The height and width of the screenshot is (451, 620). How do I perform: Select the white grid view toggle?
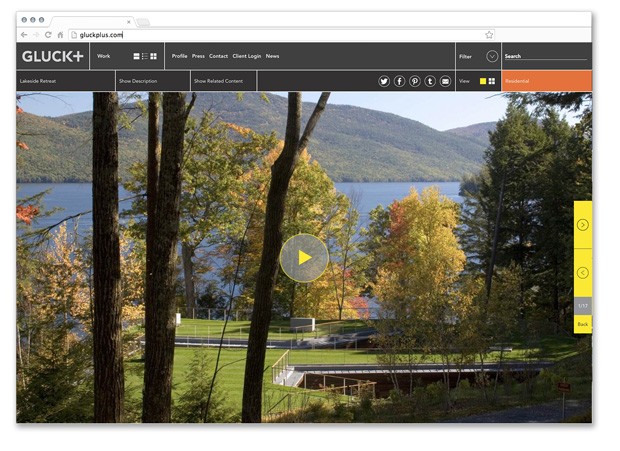[491, 81]
